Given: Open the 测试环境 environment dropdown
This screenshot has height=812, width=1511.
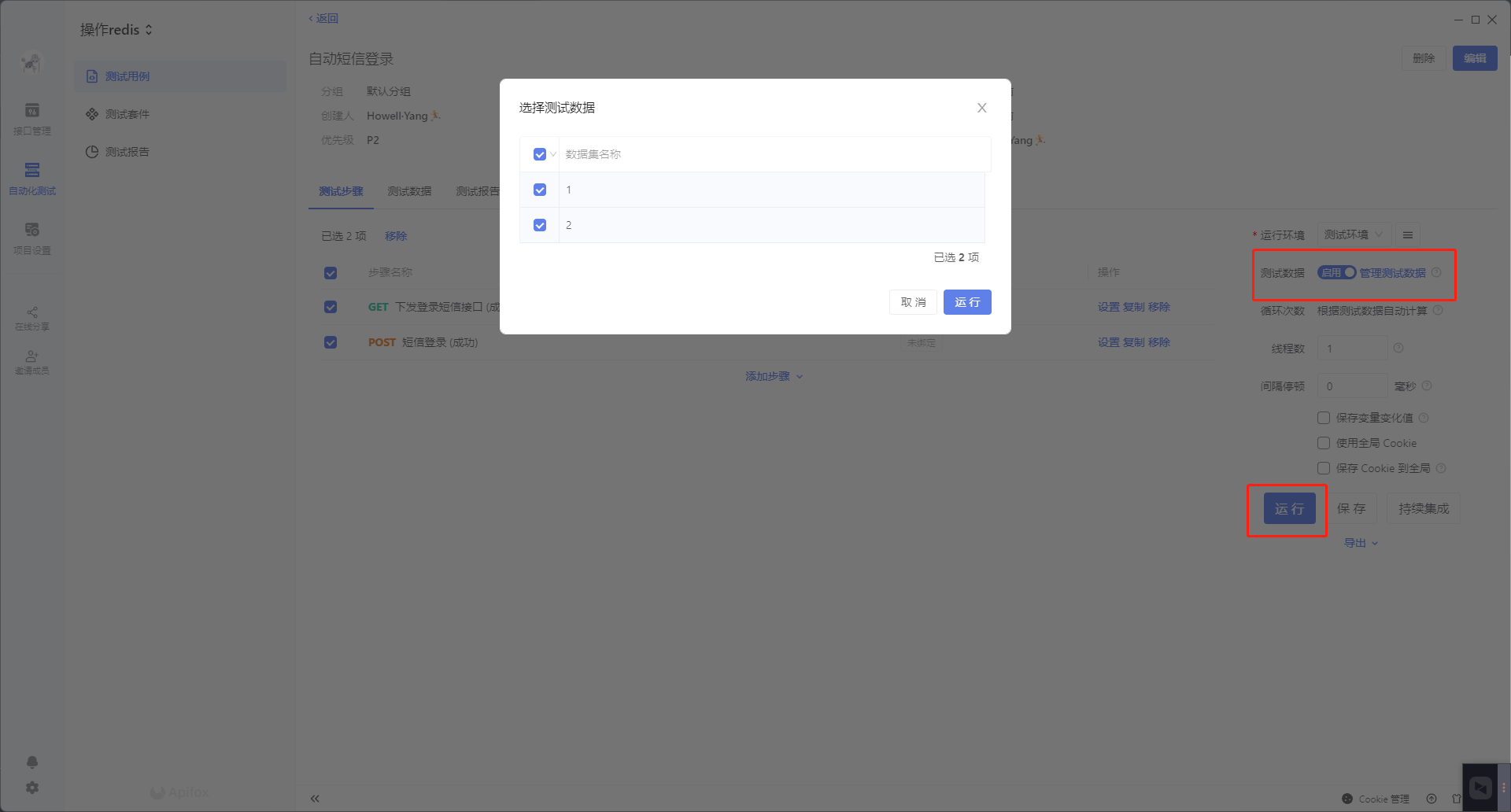Looking at the screenshot, I should pyautogui.click(x=1353, y=234).
